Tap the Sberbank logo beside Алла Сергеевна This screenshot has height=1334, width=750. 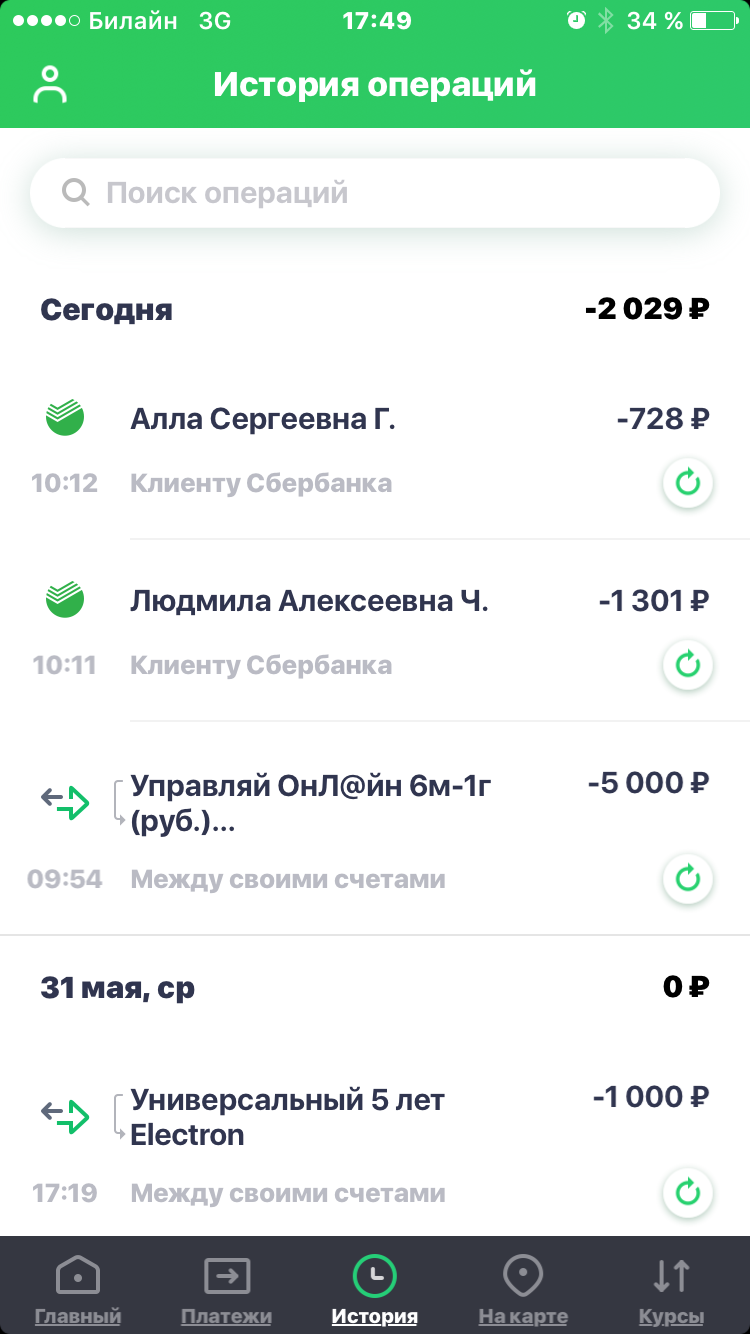[x=65, y=418]
